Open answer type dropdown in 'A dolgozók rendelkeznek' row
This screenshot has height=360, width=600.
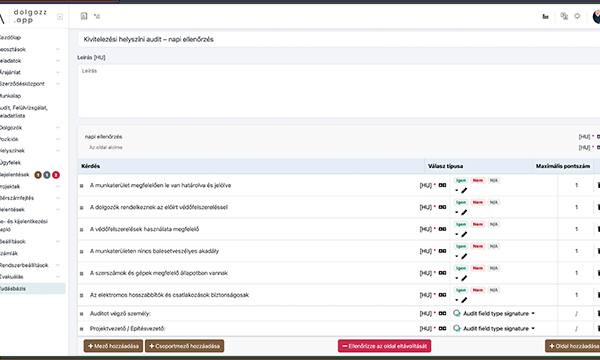click(x=457, y=212)
